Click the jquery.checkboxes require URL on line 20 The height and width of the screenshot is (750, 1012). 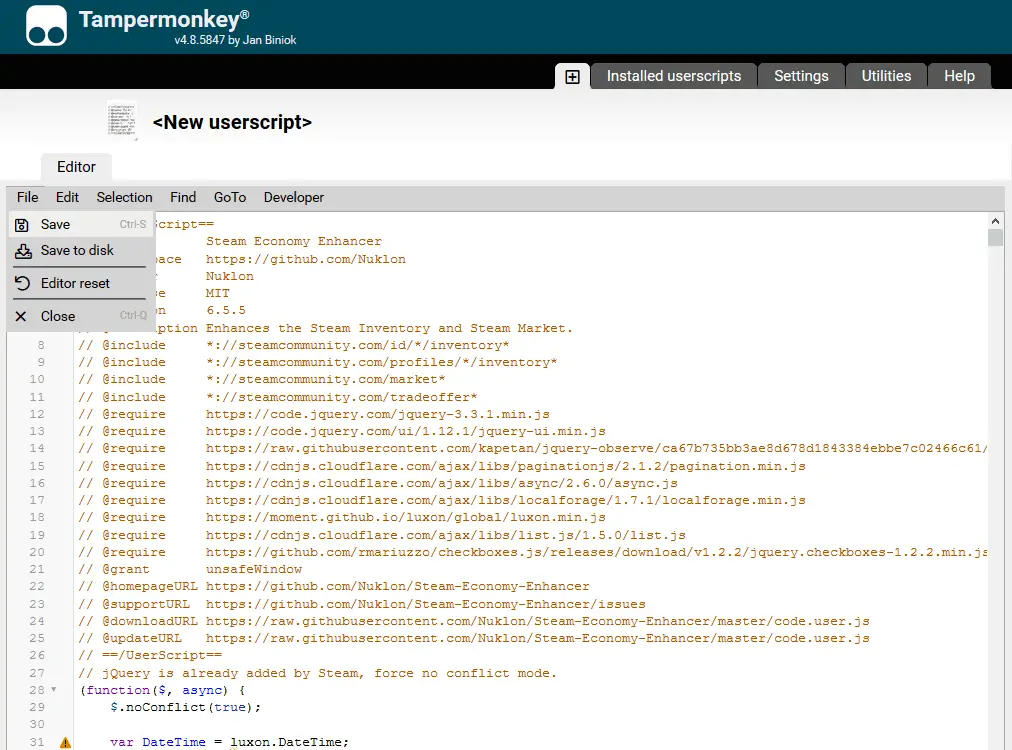click(x=596, y=552)
